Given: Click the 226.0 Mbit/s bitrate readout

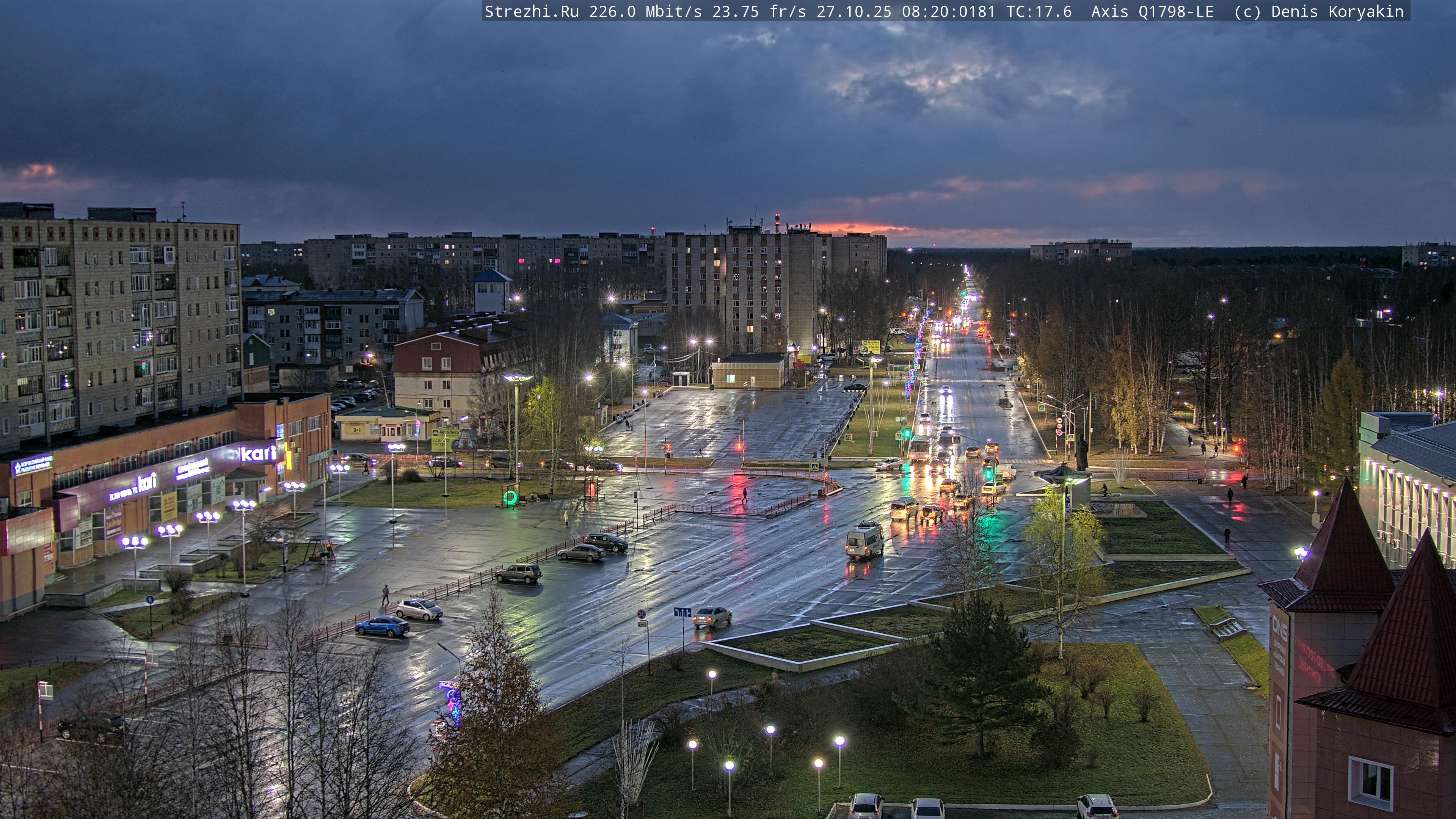Looking at the screenshot, I should [645, 12].
